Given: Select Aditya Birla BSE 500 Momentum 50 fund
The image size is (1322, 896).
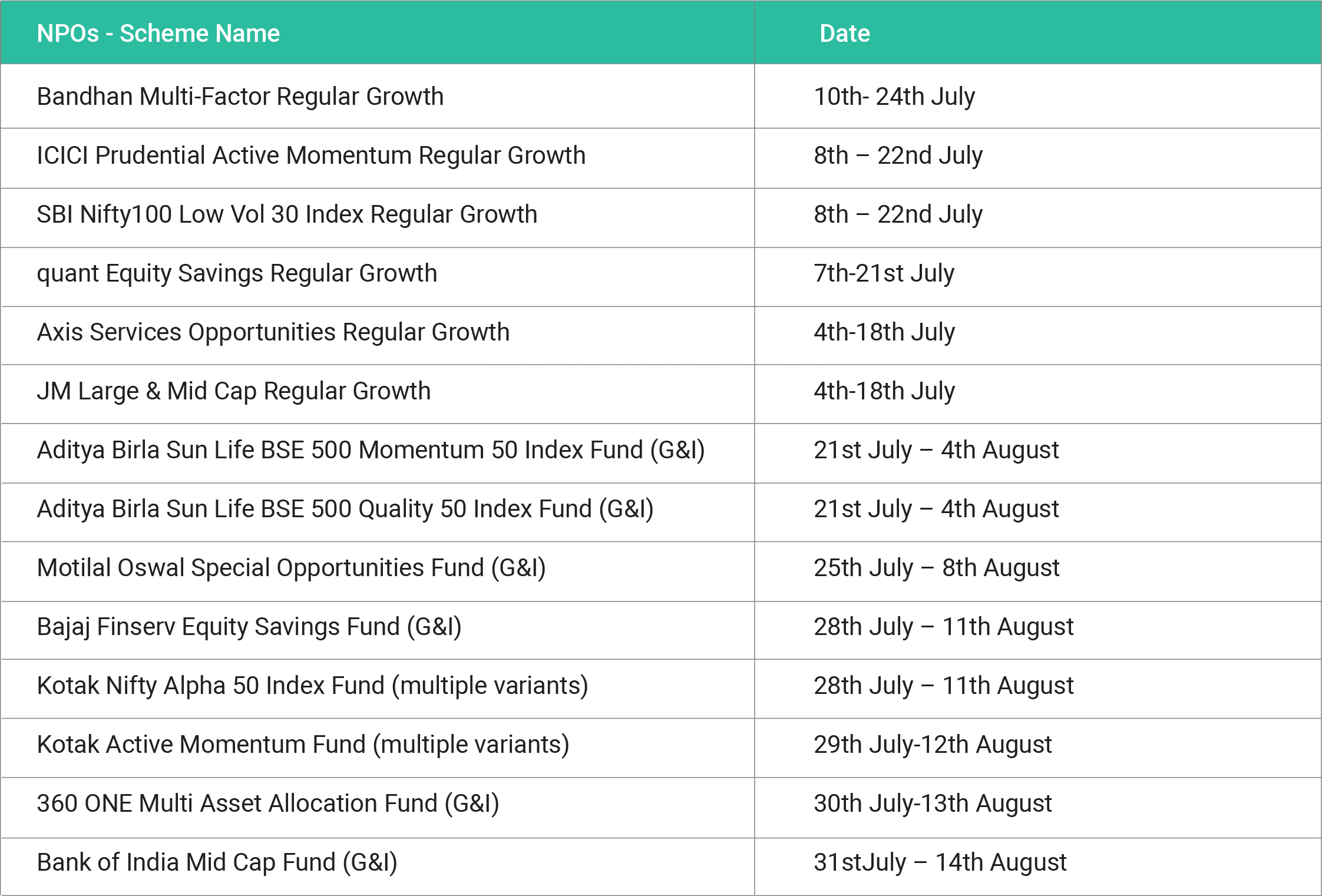Looking at the screenshot, I should point(371,450).
